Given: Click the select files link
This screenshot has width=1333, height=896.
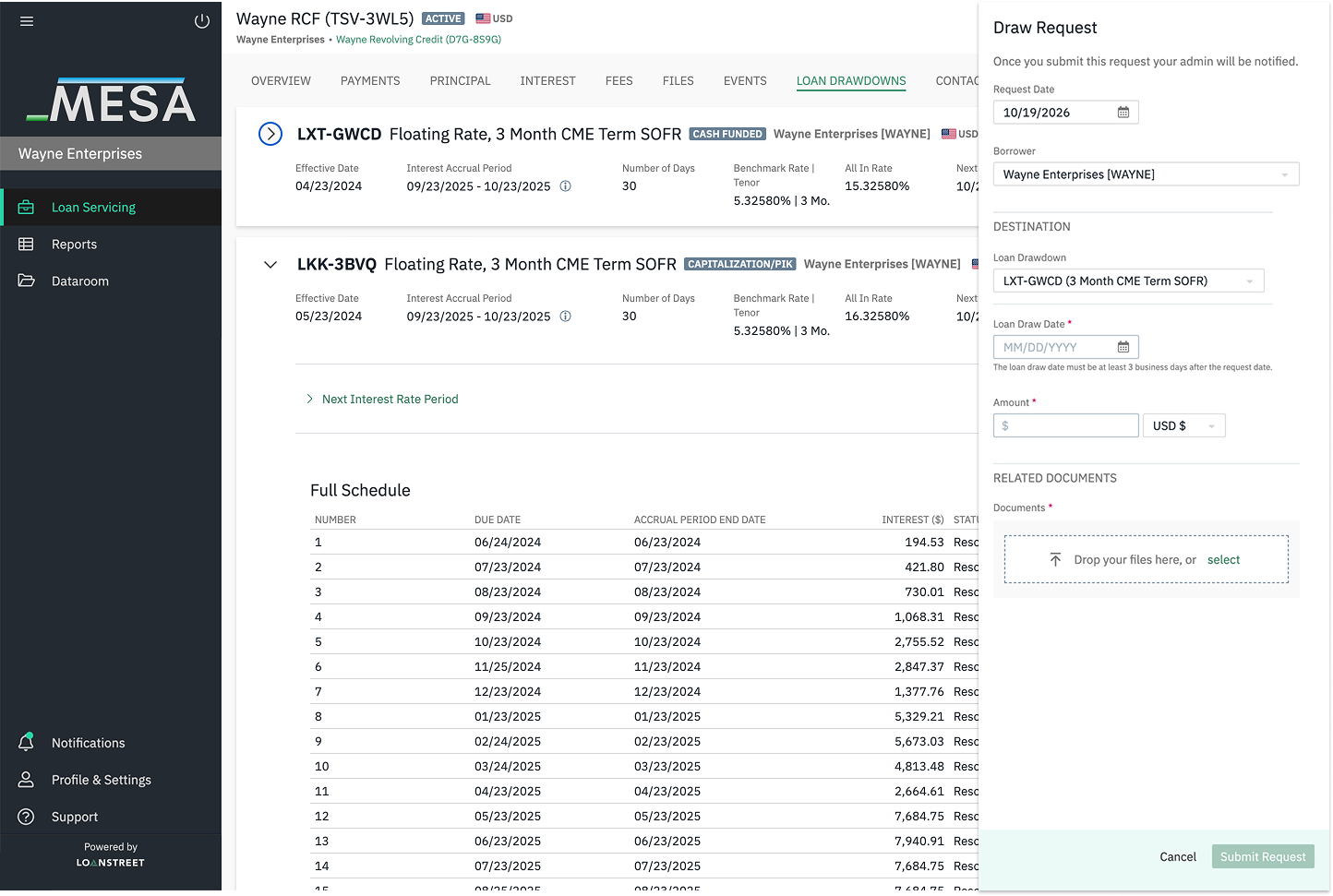Looking at the screenshot, I should pyautogui.click(x=1223, y=560).
